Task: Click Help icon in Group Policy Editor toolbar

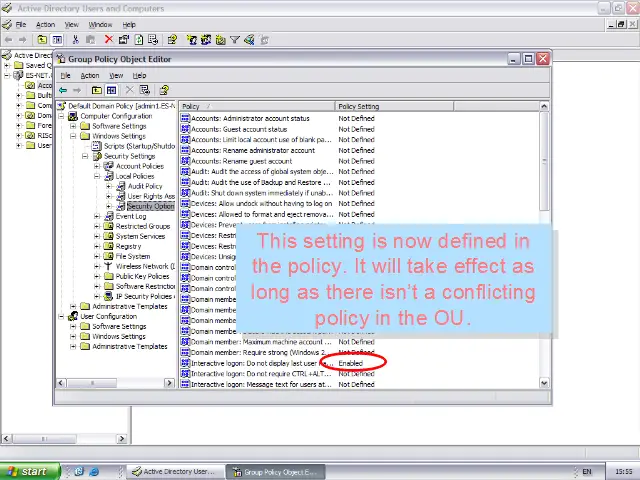Action: (x=164, y=90)
